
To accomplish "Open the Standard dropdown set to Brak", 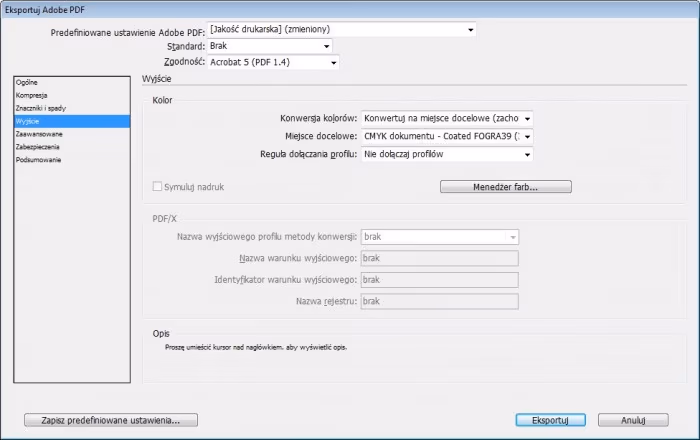I will tap(270, 46).
